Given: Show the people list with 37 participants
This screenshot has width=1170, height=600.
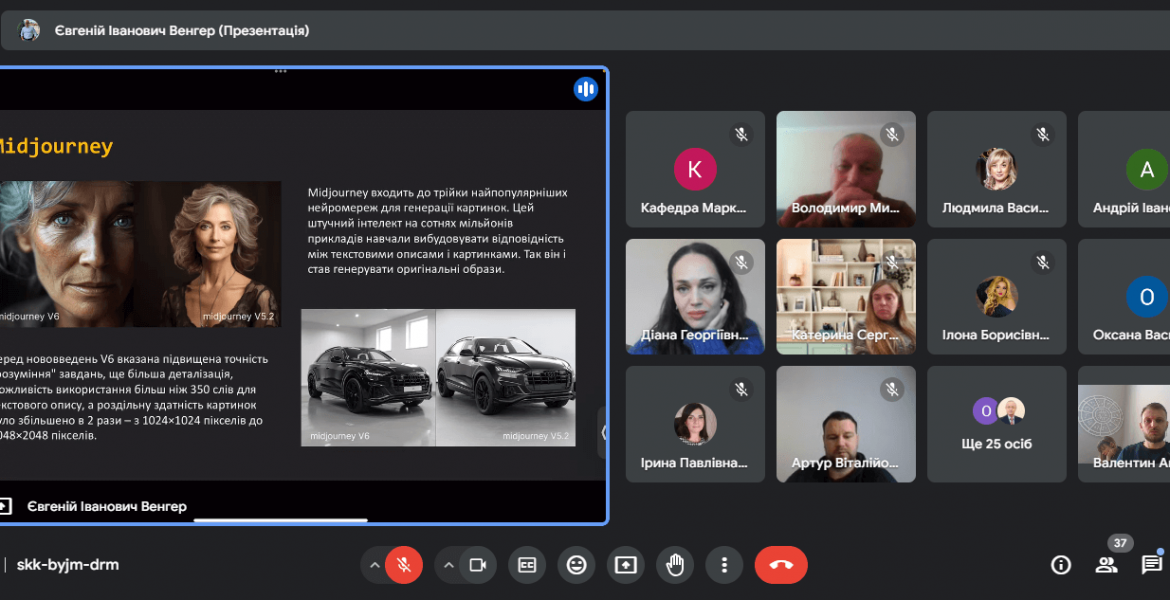Looking at the screenshot, I should click(x=1107, y=565).
